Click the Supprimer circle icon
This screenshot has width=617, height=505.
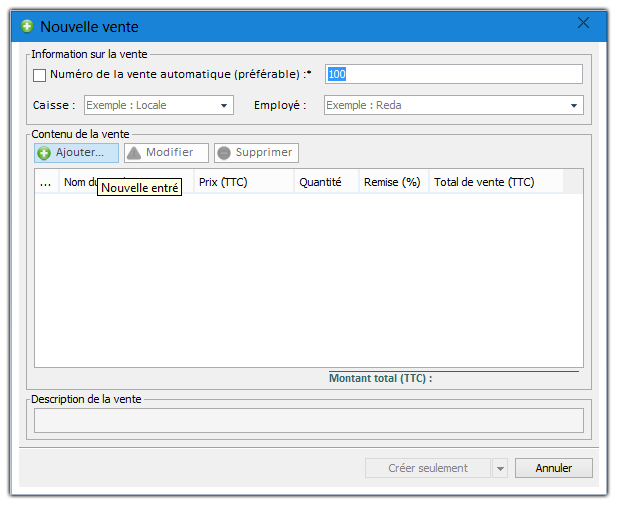pos(224,153)
